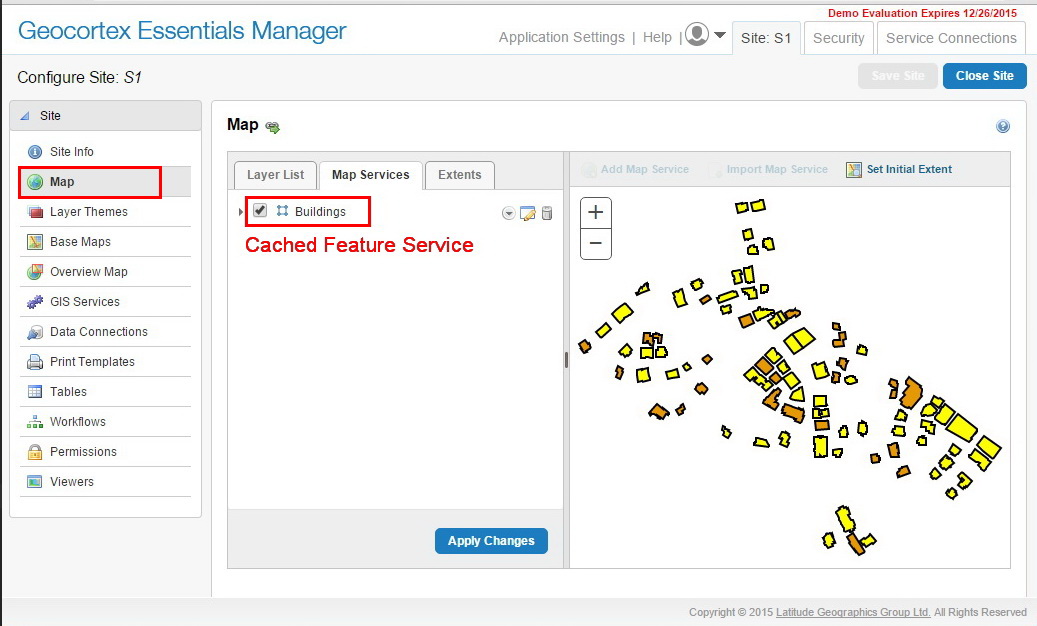Delete the Buildings map service
This screenshot has height=626, width=1037.
click(547, 213)
